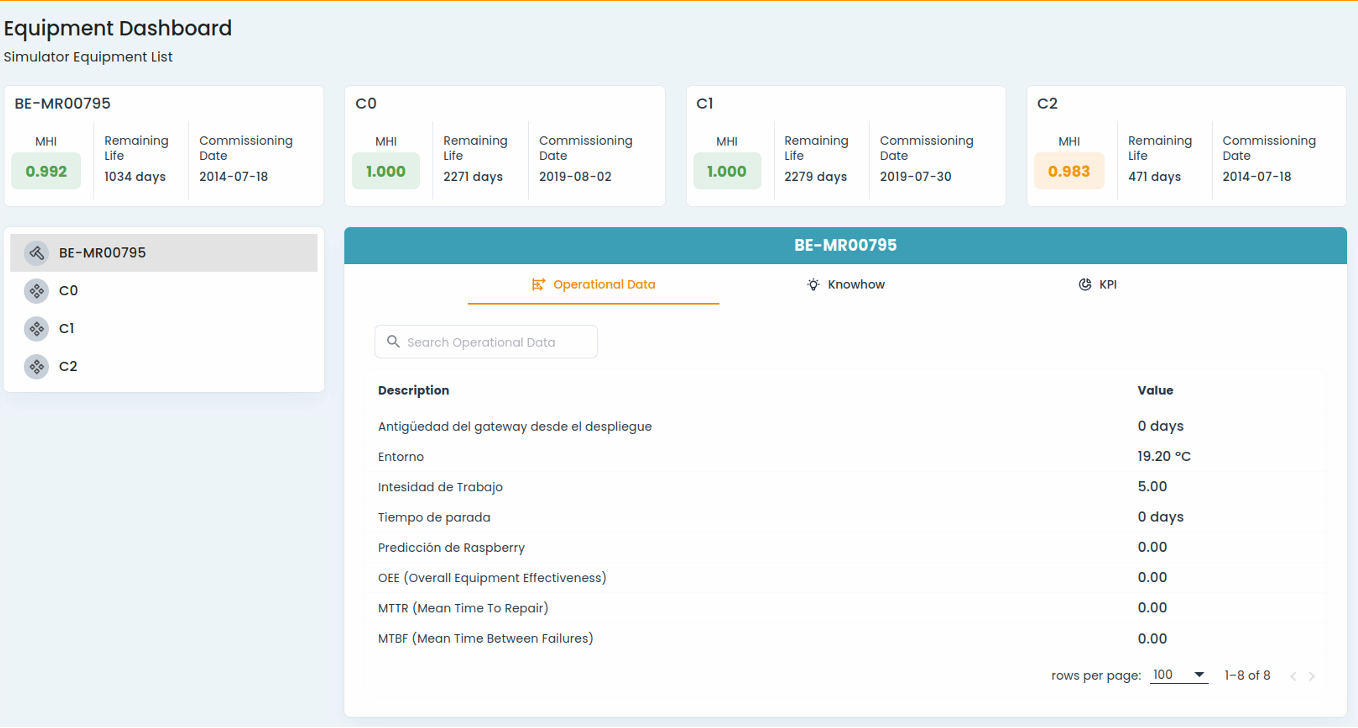Go to next page with right chevron
Viewport: 1358px width, 728px height.
pos(1312,676)
